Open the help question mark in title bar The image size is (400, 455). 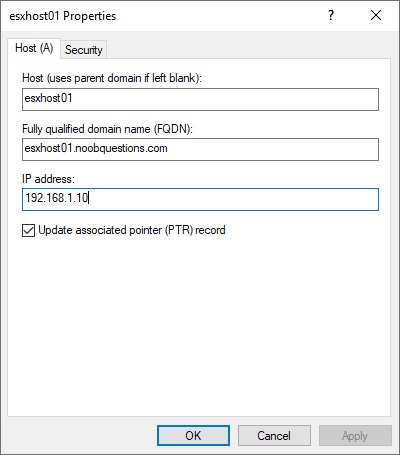point(331,15)
